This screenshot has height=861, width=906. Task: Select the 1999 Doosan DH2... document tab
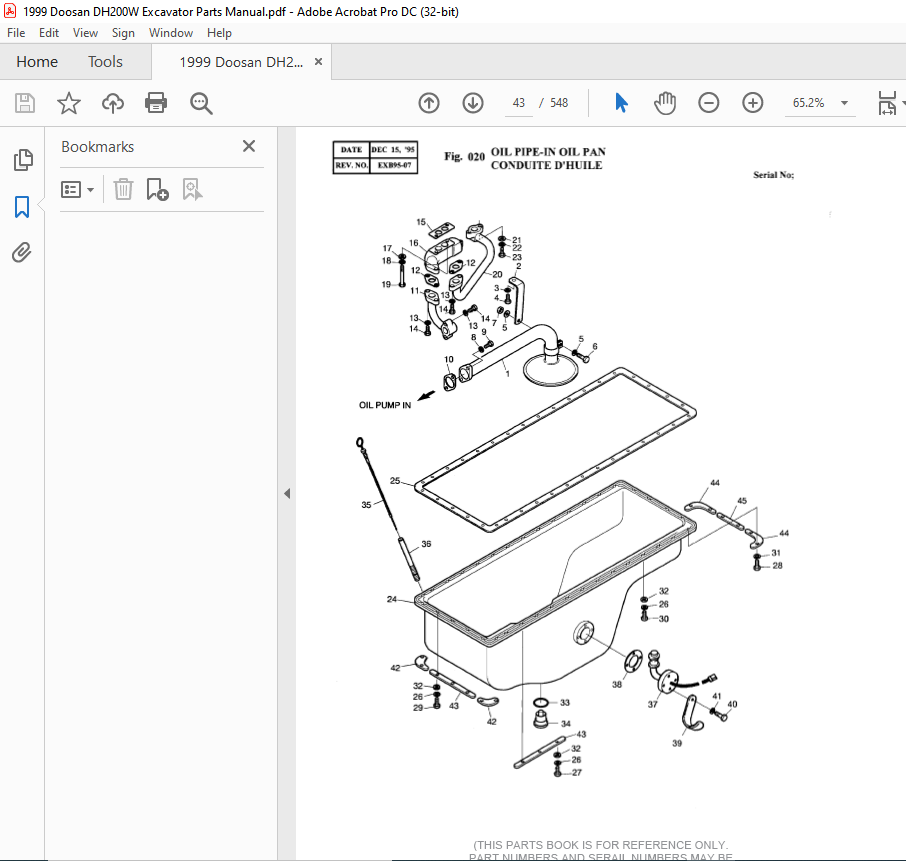tap(241, 62)
